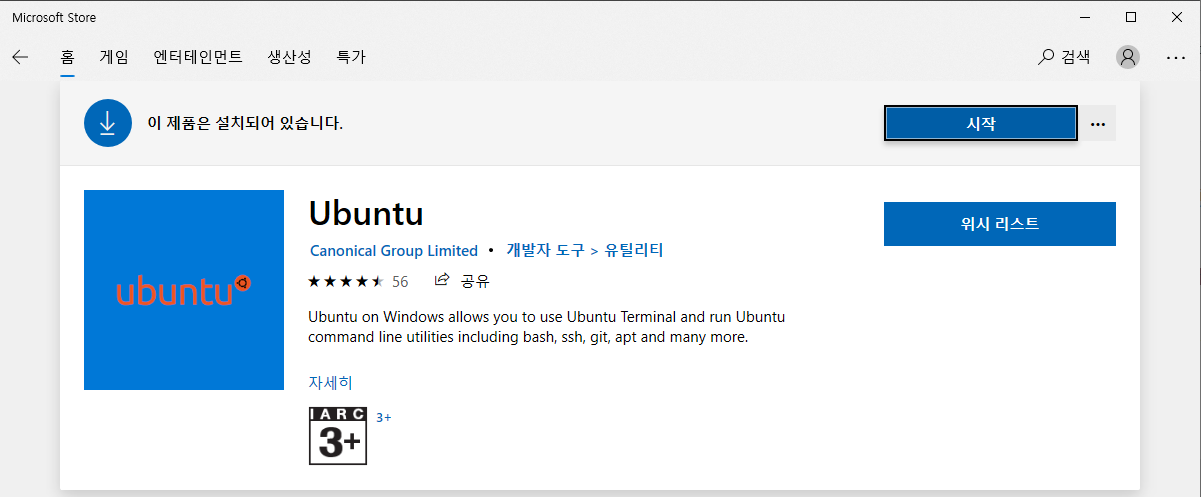Open the 자세히 details link
Image resolution: width=1201 pixels, height=497 pixels.
(331, 382)
